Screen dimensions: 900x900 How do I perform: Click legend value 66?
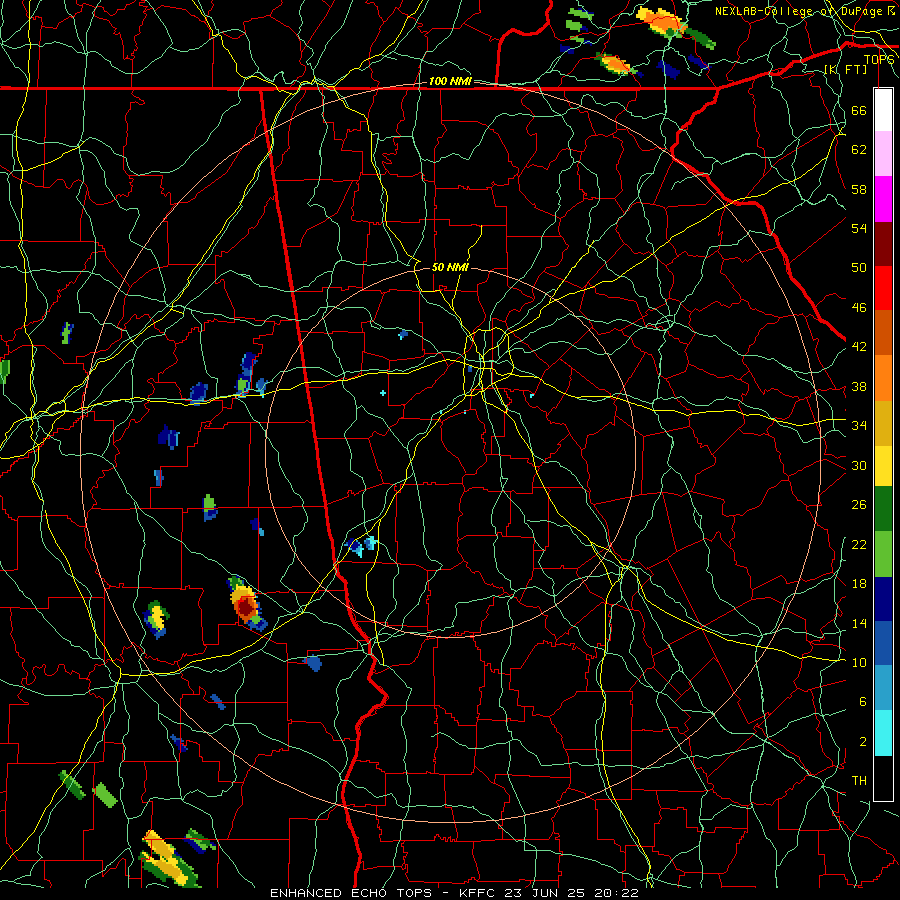859,110
